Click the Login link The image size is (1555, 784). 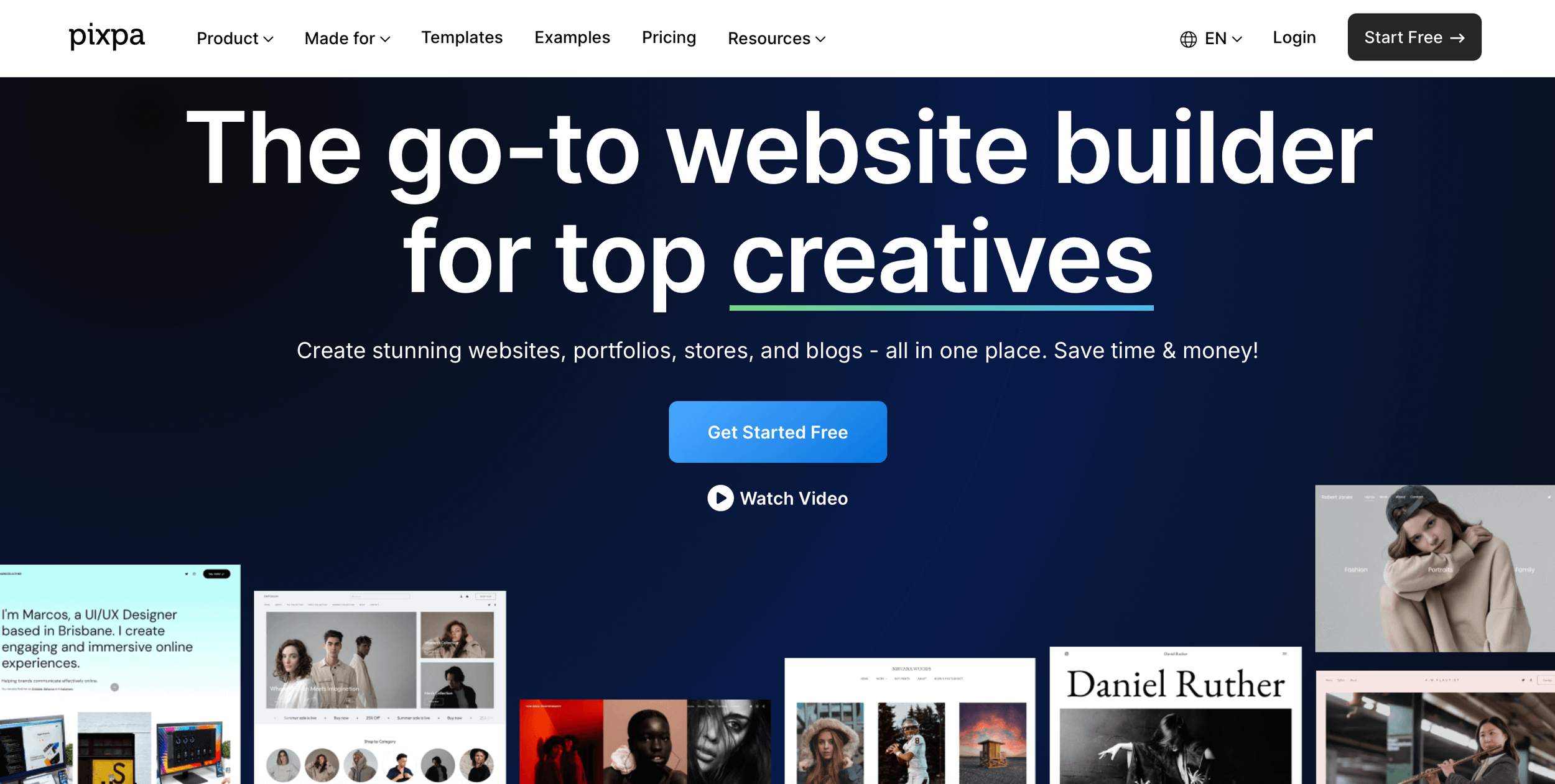(1294, 37)
